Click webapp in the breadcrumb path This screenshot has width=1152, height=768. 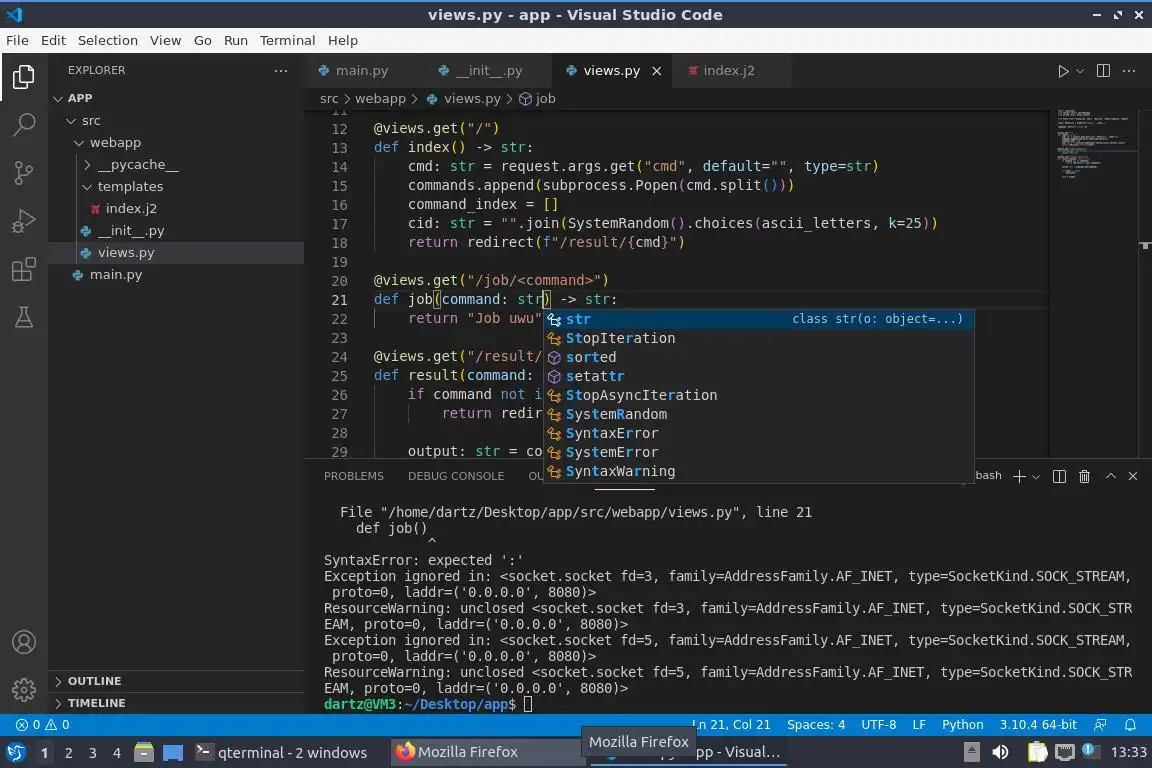click(380, 98)
